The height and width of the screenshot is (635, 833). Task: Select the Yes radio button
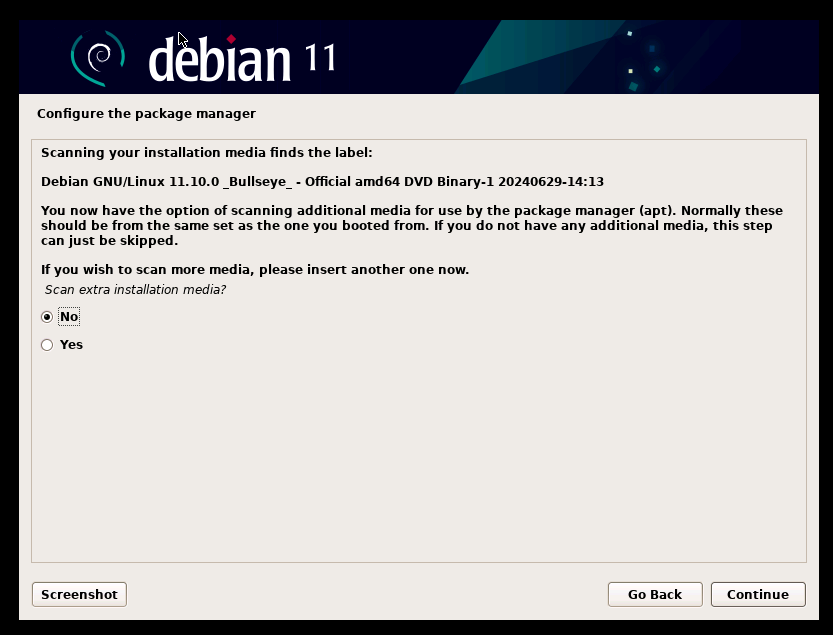[x=47, y=345]
